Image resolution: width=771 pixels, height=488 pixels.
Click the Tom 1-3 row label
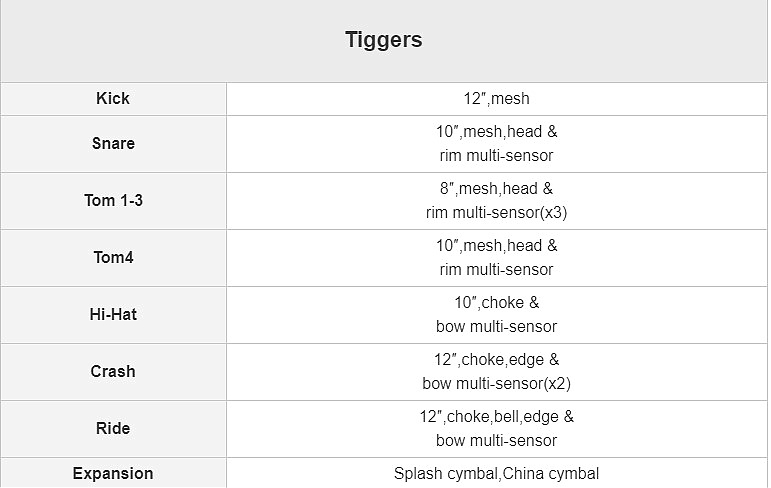tap(113, 200)
